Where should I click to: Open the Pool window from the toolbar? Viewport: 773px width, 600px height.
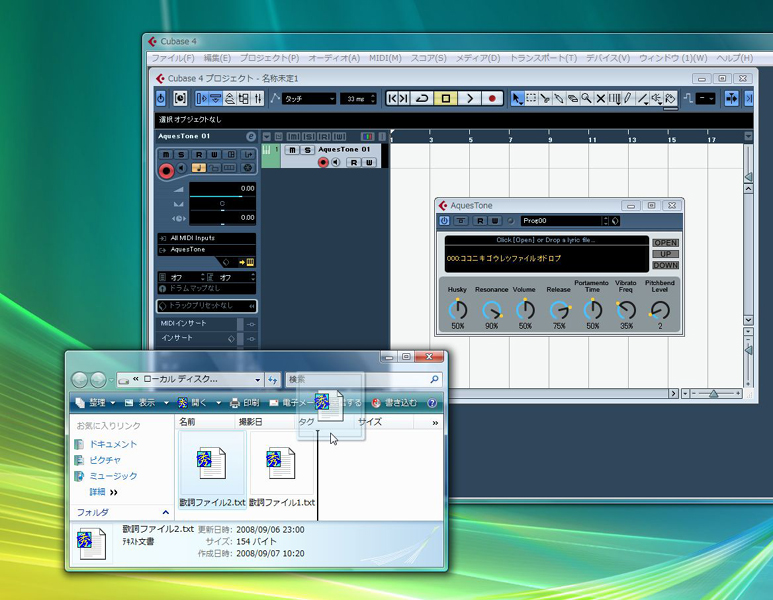coord(244,99)
